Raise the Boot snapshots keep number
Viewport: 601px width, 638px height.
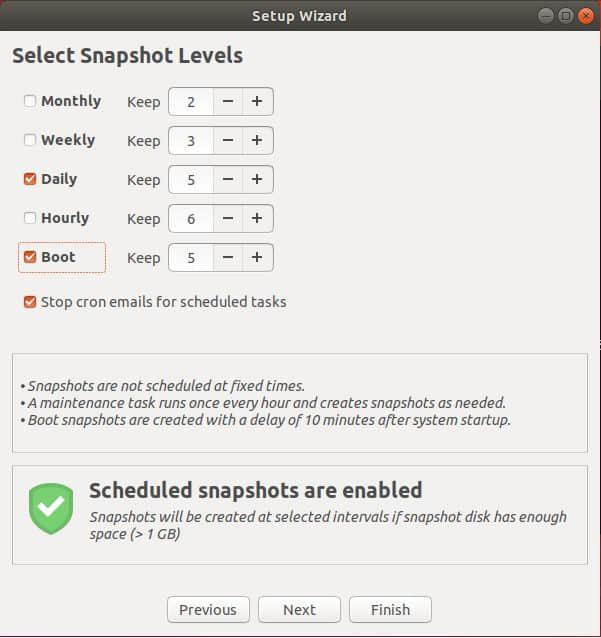pyautogui.click(x=257, y=257)
